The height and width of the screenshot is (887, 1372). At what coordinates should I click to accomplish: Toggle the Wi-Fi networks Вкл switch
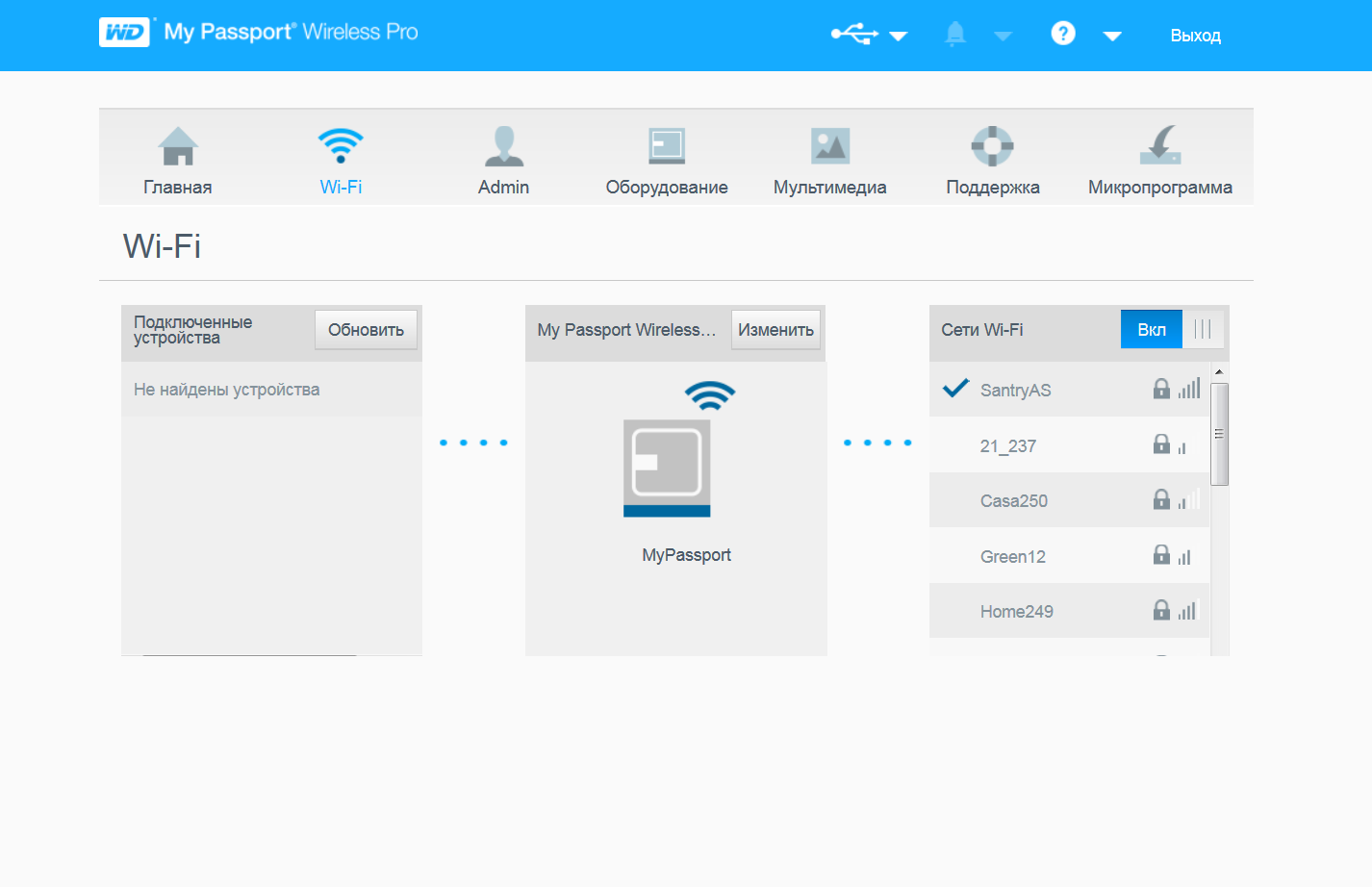coord(1172,329)
